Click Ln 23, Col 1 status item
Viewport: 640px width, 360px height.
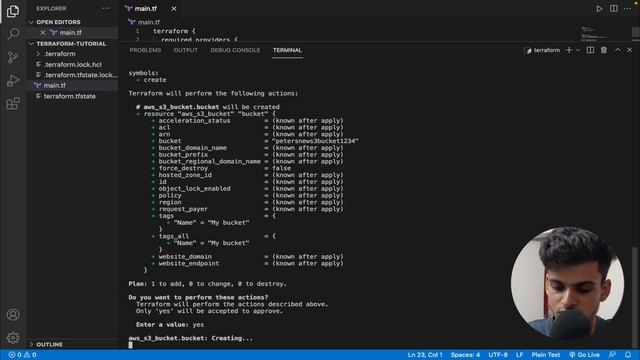click(425, 355)
